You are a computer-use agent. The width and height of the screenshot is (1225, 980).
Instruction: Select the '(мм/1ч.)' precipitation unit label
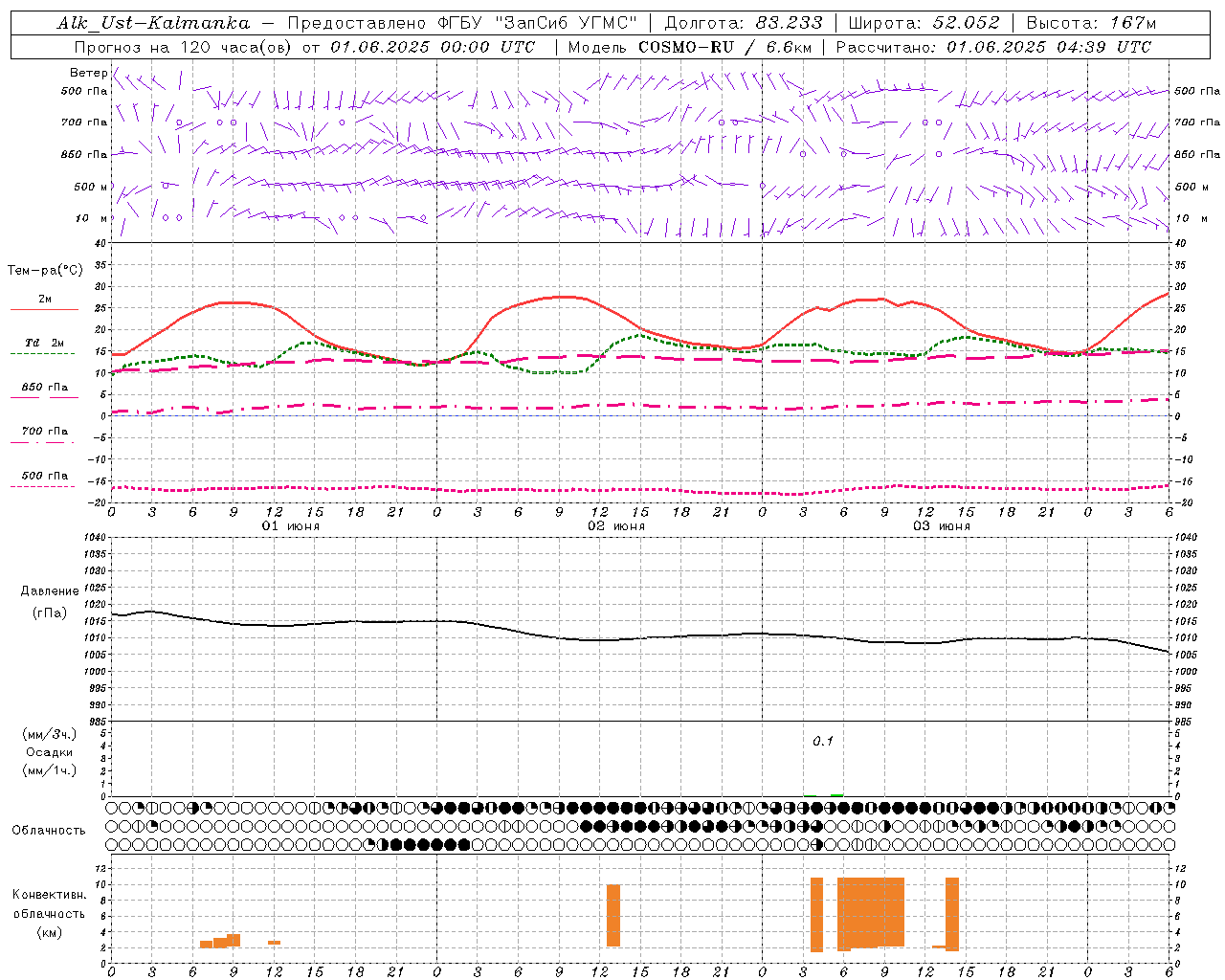pyautogui.click(x=49, y=770)
